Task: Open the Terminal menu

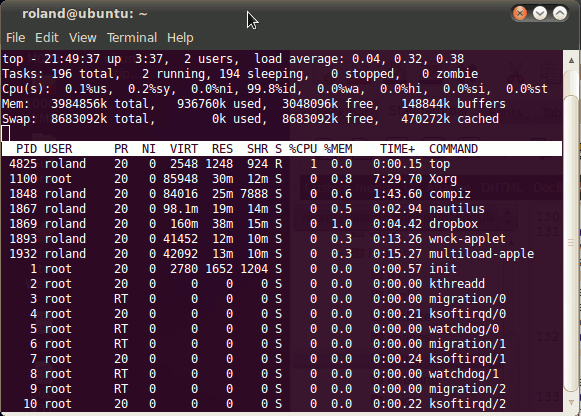Action: click(132, 38)
